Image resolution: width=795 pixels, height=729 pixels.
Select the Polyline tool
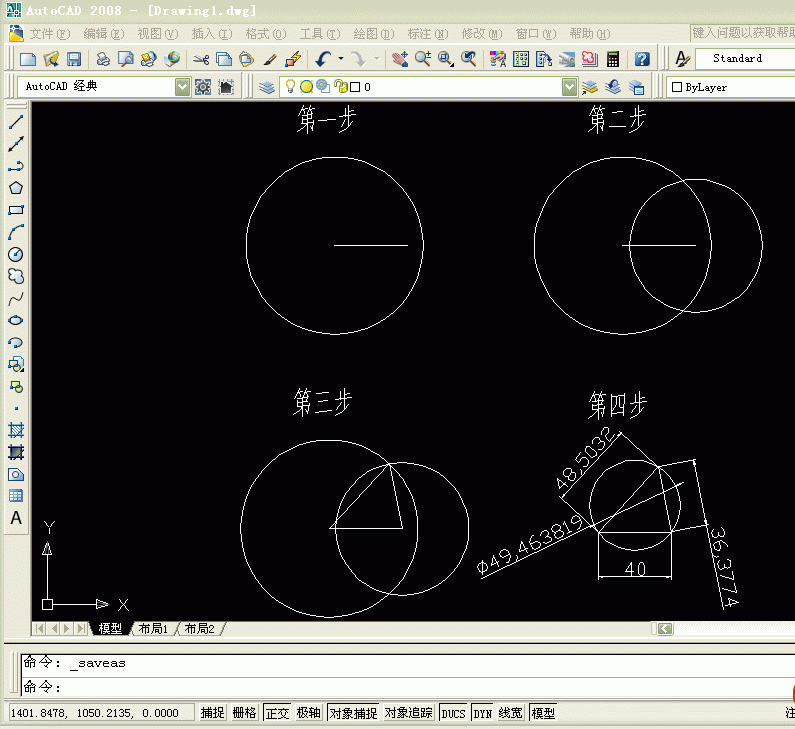[16, 166]
